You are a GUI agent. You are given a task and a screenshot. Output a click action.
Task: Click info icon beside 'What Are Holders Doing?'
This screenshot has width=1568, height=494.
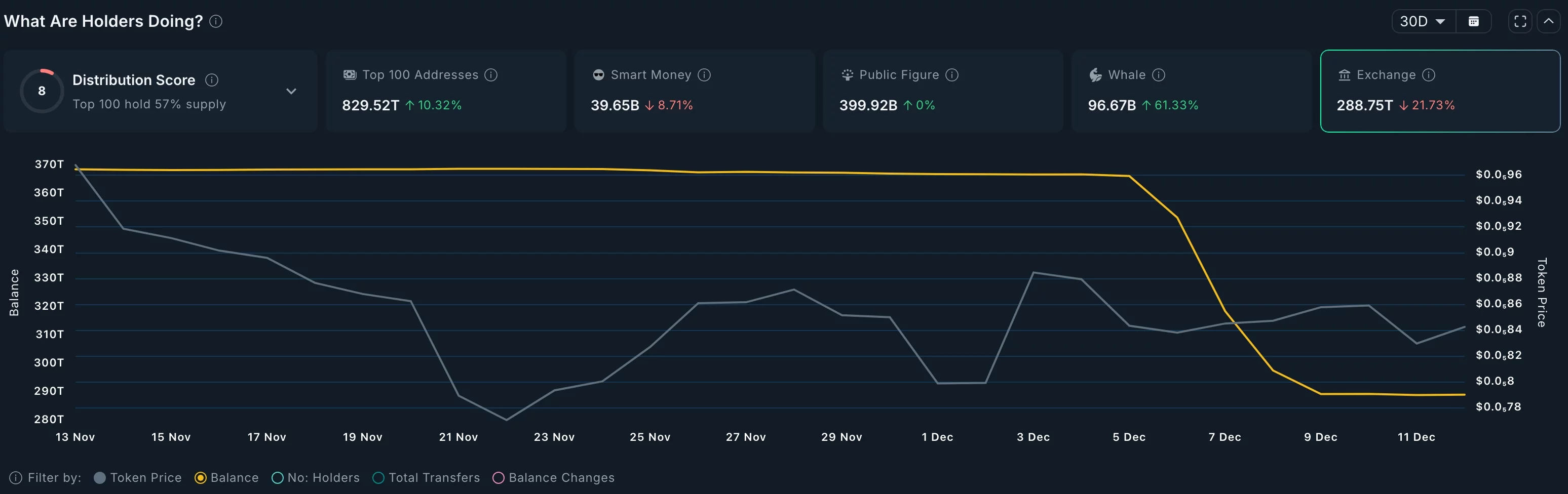pyautogui.click(x=216, y=21)
